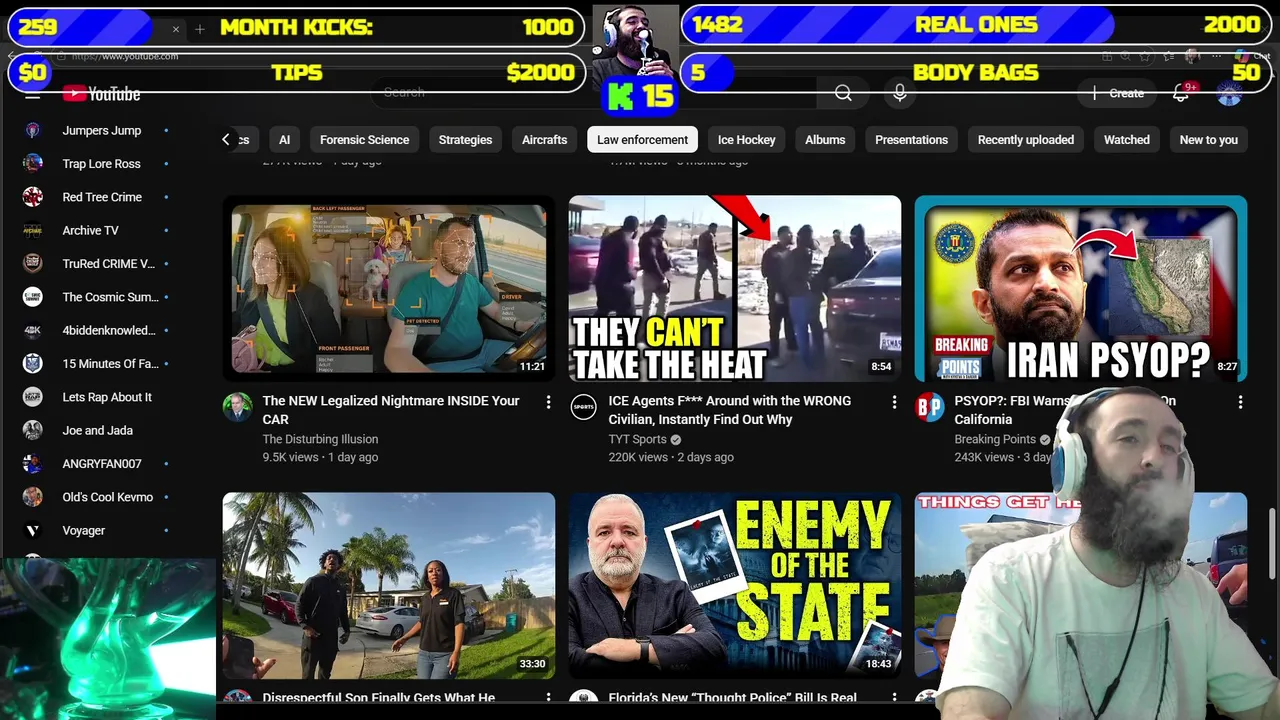Image resolution: width=1280 pixels, height=720 pixels.
Task: Open Voyager channel avatar
Action: (33, 530)
